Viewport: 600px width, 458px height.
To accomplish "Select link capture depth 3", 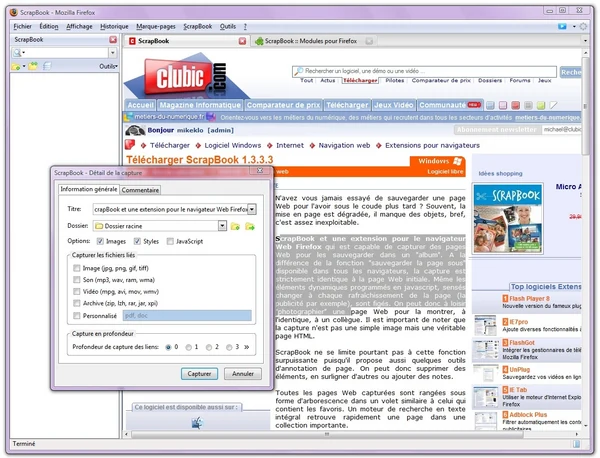I will click(x=229, y=347).
